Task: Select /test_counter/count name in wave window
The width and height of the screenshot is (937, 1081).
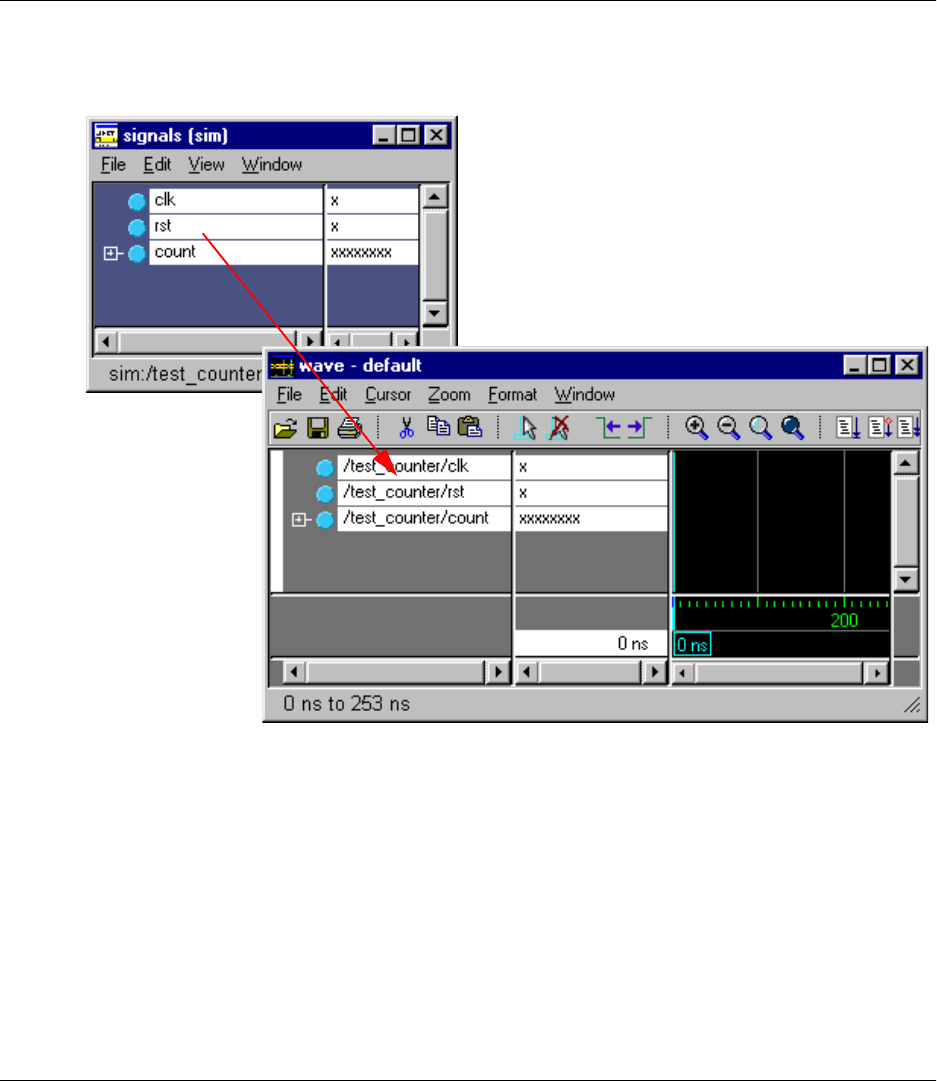Action: pos(424,518)
